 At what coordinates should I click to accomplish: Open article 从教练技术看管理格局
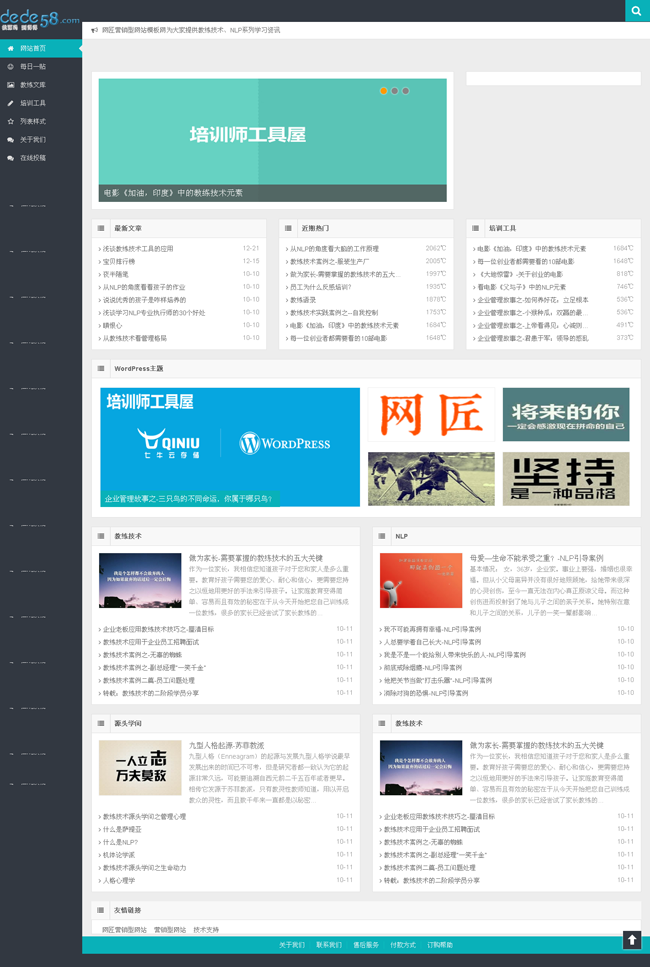134,338
